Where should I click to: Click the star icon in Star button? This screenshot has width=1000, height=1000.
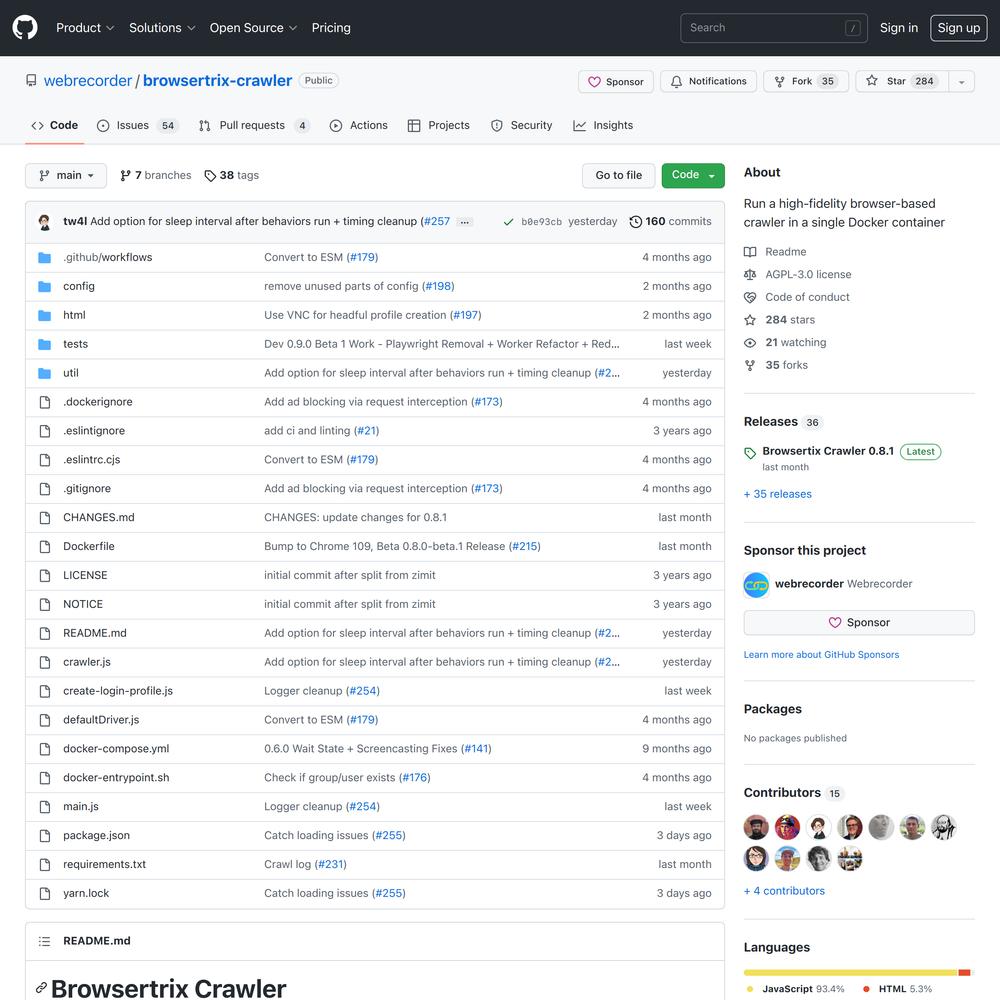click(872, 80)
